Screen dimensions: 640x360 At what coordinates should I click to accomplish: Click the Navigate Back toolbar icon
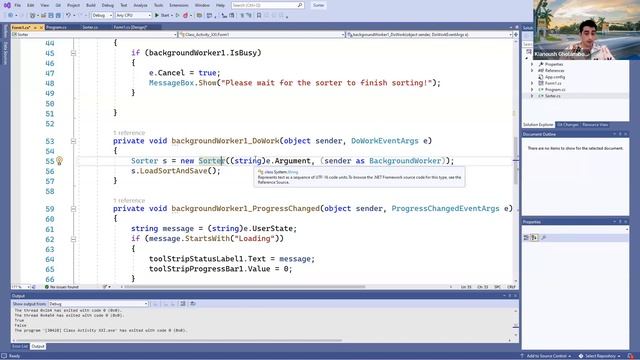10,16
